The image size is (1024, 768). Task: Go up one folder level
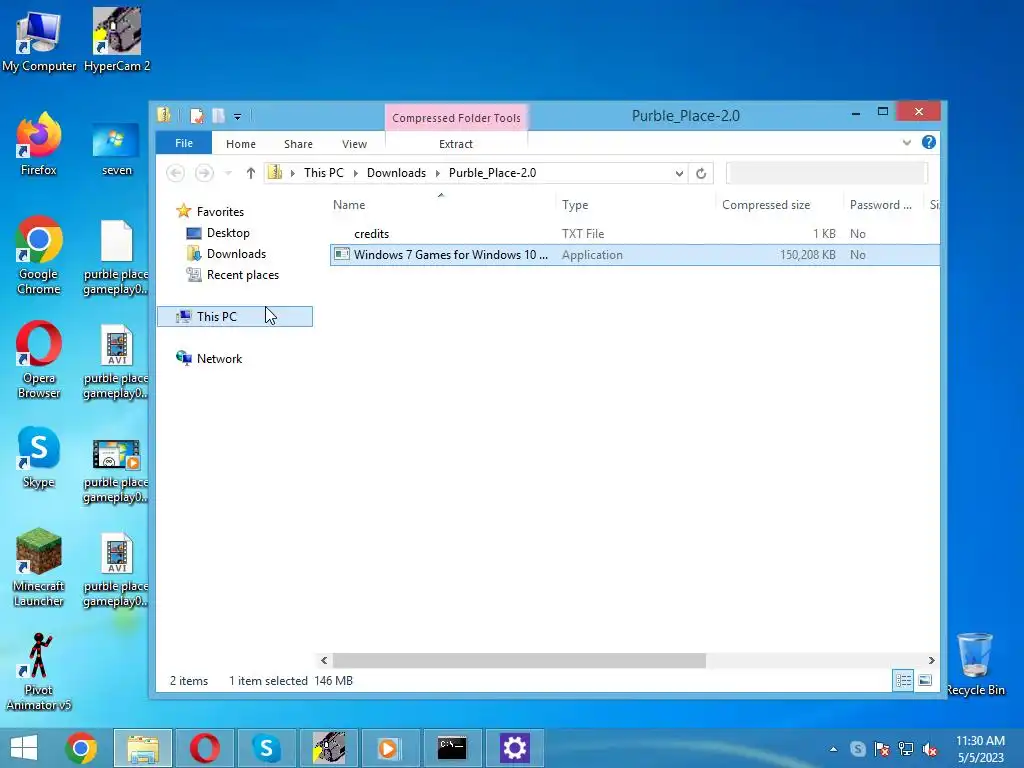[251, 173]
